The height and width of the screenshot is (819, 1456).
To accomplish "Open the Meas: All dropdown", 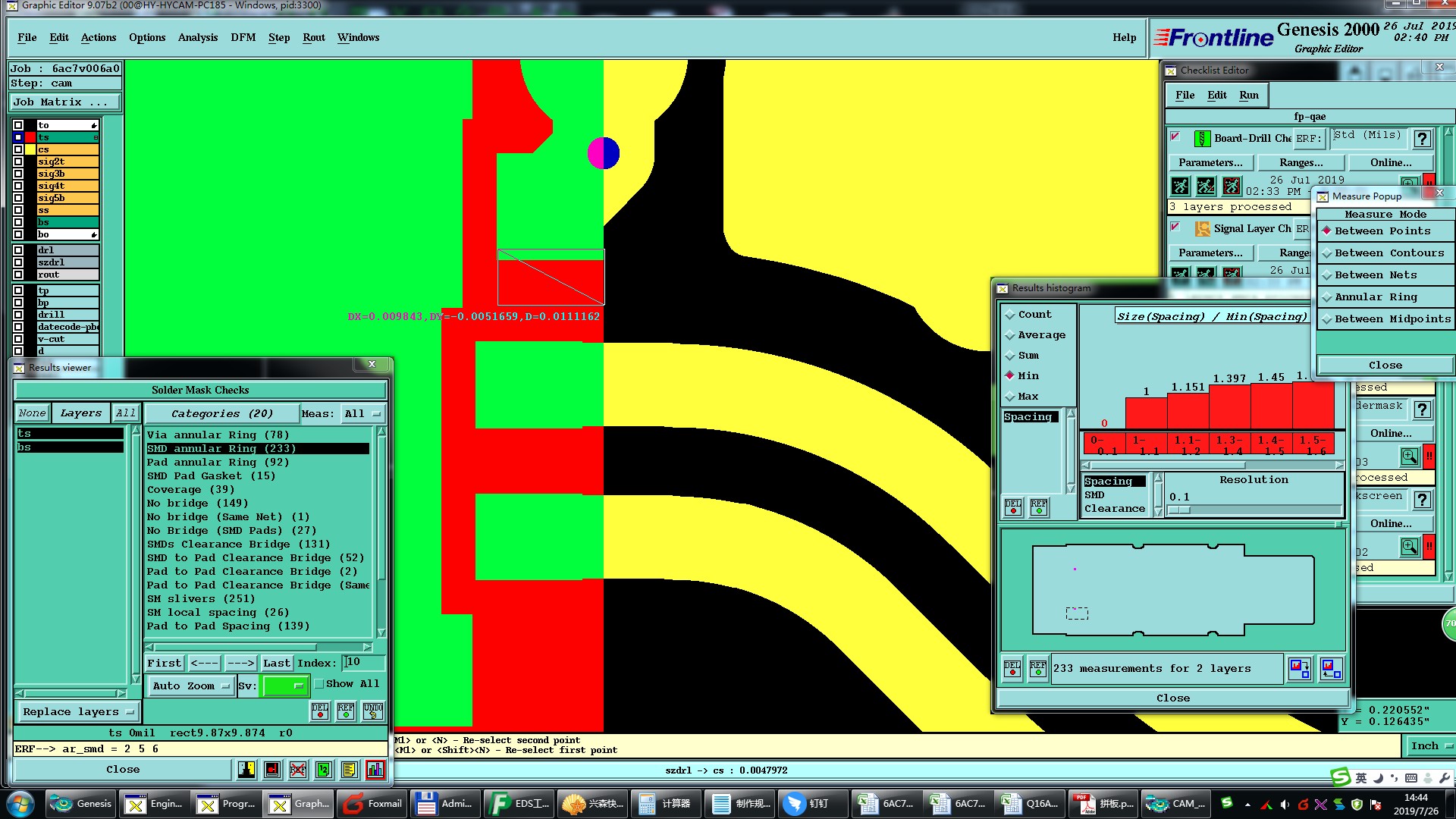I will [x=362, y=413].
